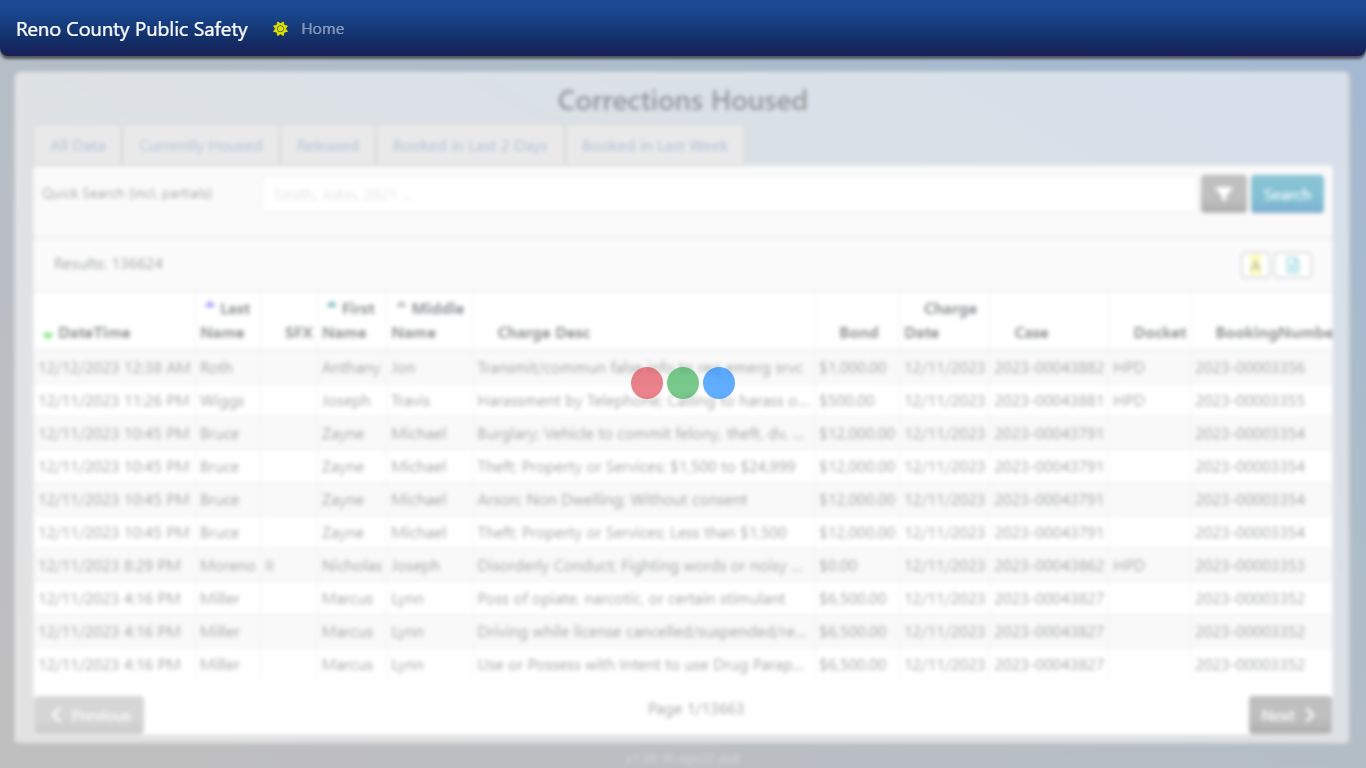The width and height of the screenshot is (1366, 768).
Task: Click Driving while license cancelled charge
Action: [x=640, y=632]
